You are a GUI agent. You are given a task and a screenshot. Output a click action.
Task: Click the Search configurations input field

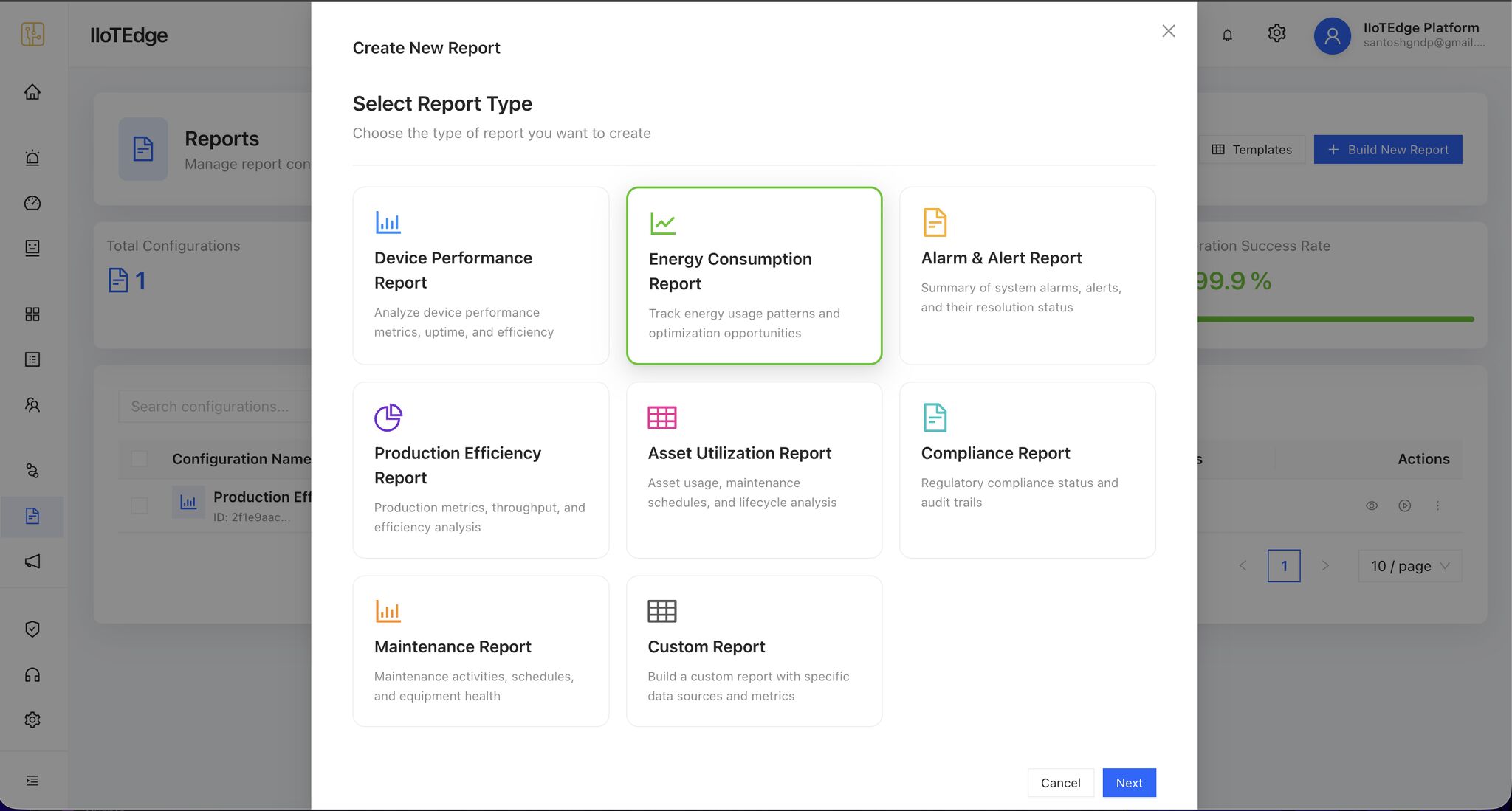click(216, 407)
